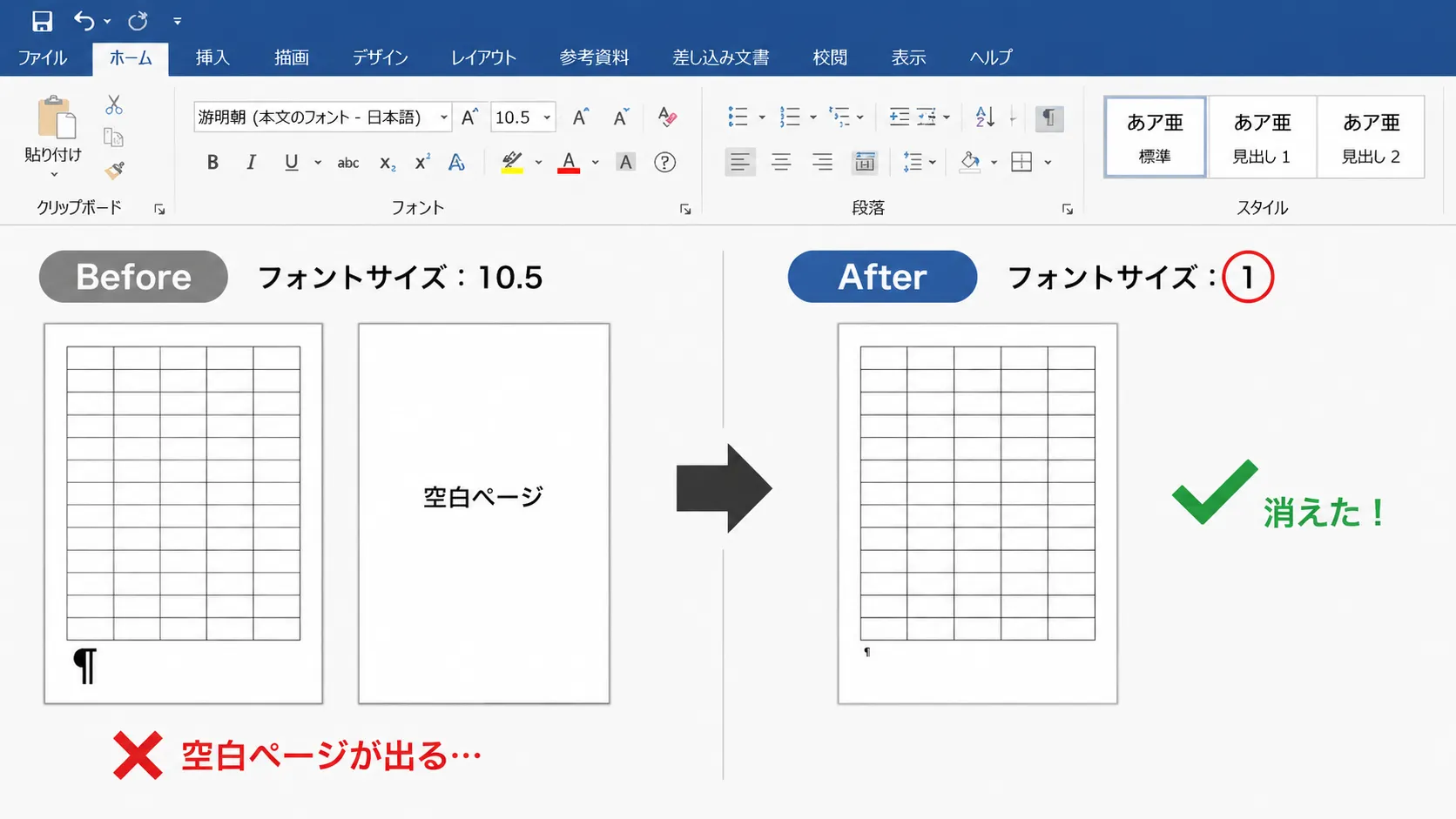
Task: Click the numbered list icon
Action: (790, 117)
